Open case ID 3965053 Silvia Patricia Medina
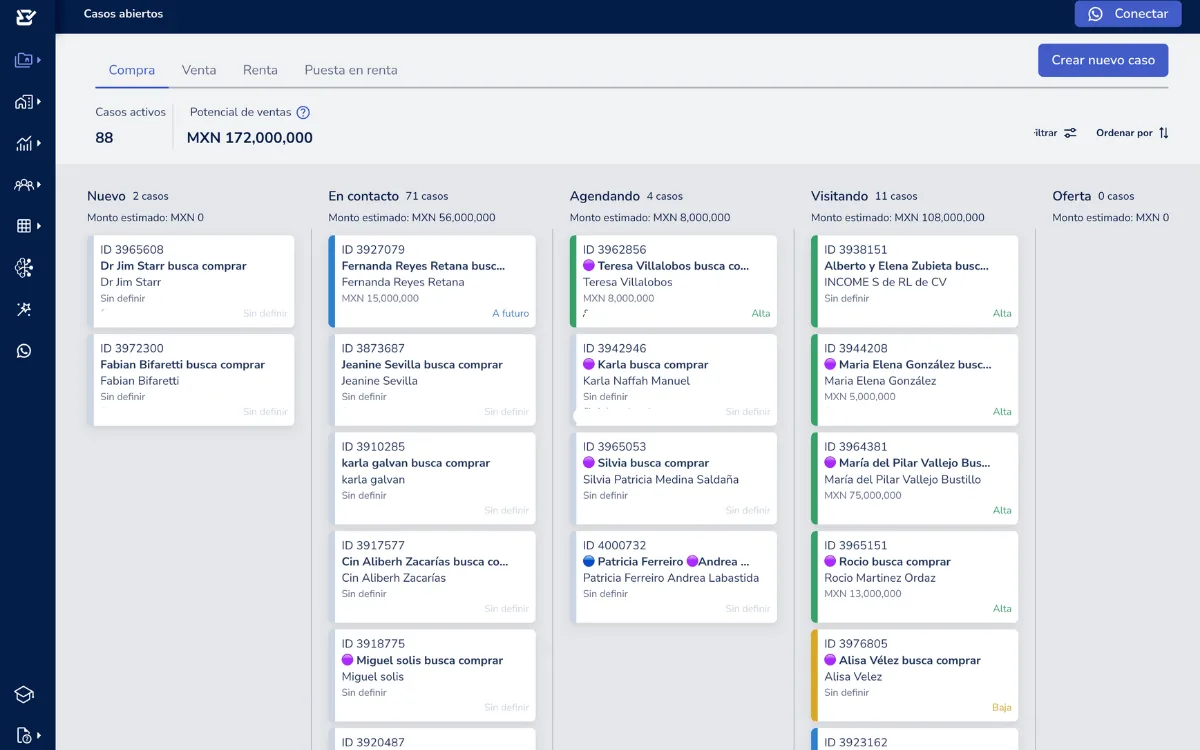 [x=674, y=478]
